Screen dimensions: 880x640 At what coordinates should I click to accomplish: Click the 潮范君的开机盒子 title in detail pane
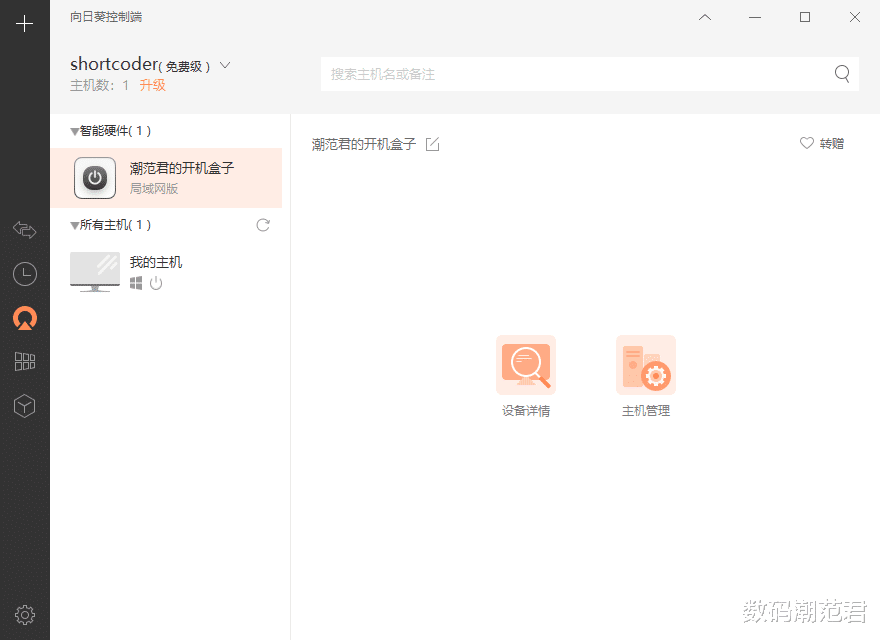tap(364, 144)
